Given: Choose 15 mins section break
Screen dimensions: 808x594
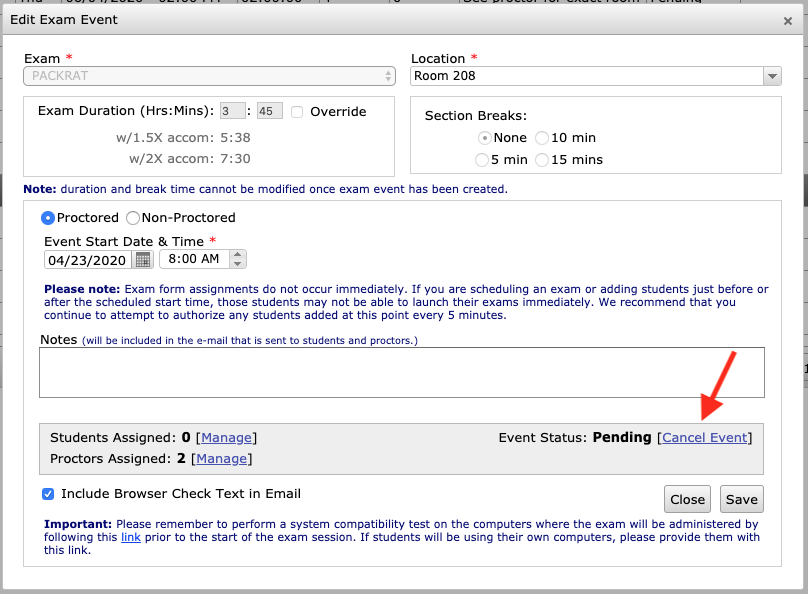Looking at the screenshot, I should click(x=542, y=160).
